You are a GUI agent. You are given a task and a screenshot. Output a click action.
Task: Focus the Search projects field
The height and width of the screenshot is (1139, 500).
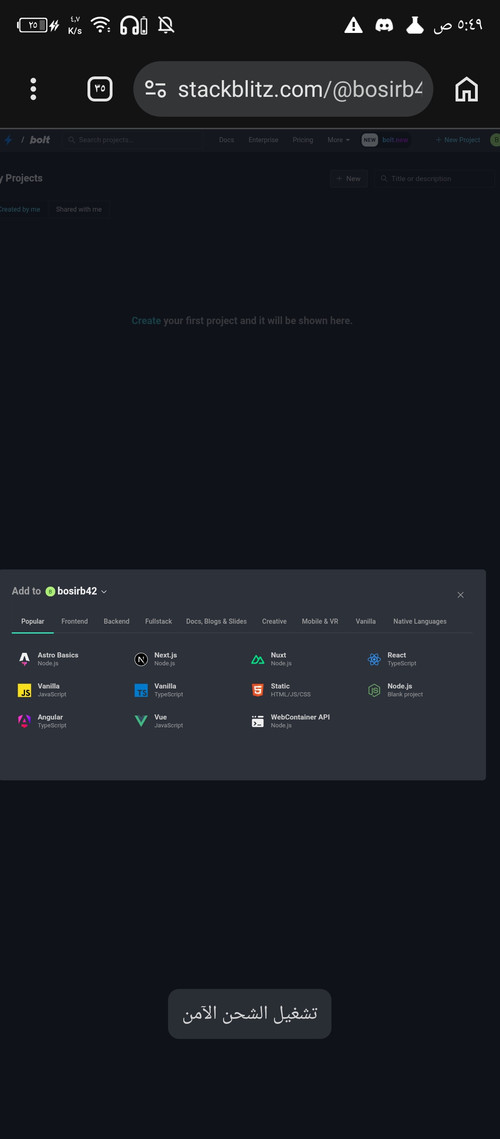click(x=134, y=139)
